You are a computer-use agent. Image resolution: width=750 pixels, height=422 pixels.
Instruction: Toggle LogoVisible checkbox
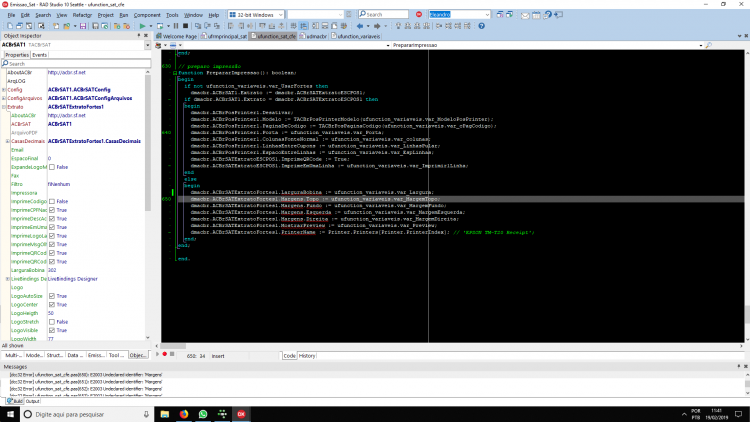click(x=52, y=331)
